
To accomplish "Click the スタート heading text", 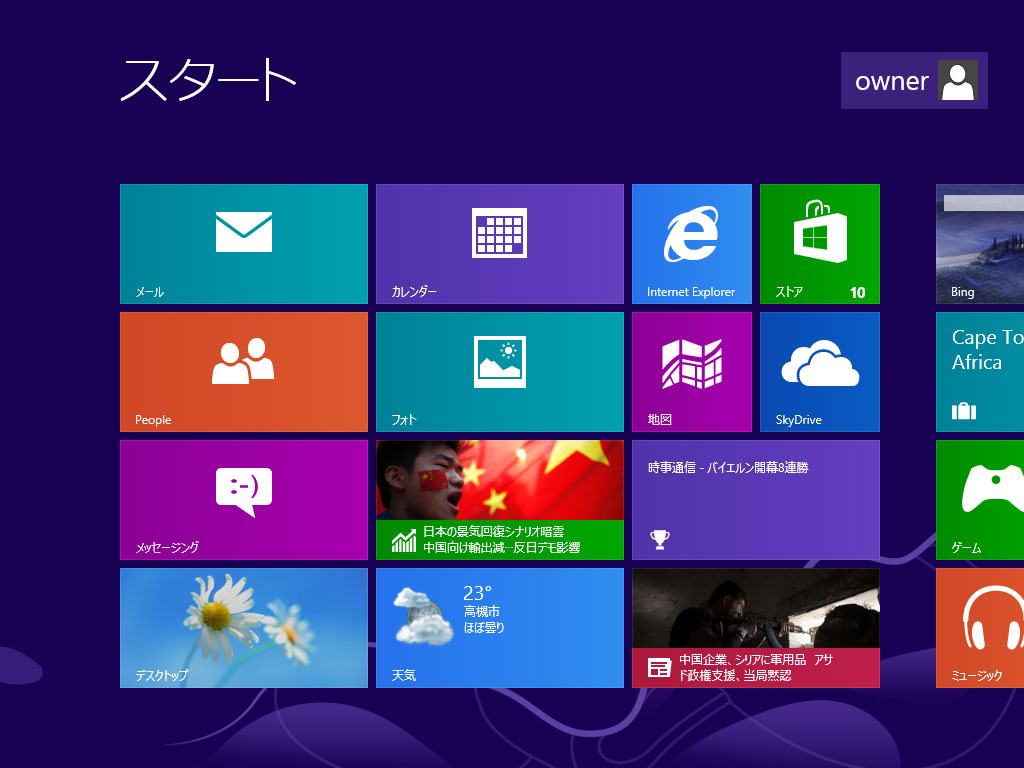I will point(209,80).
